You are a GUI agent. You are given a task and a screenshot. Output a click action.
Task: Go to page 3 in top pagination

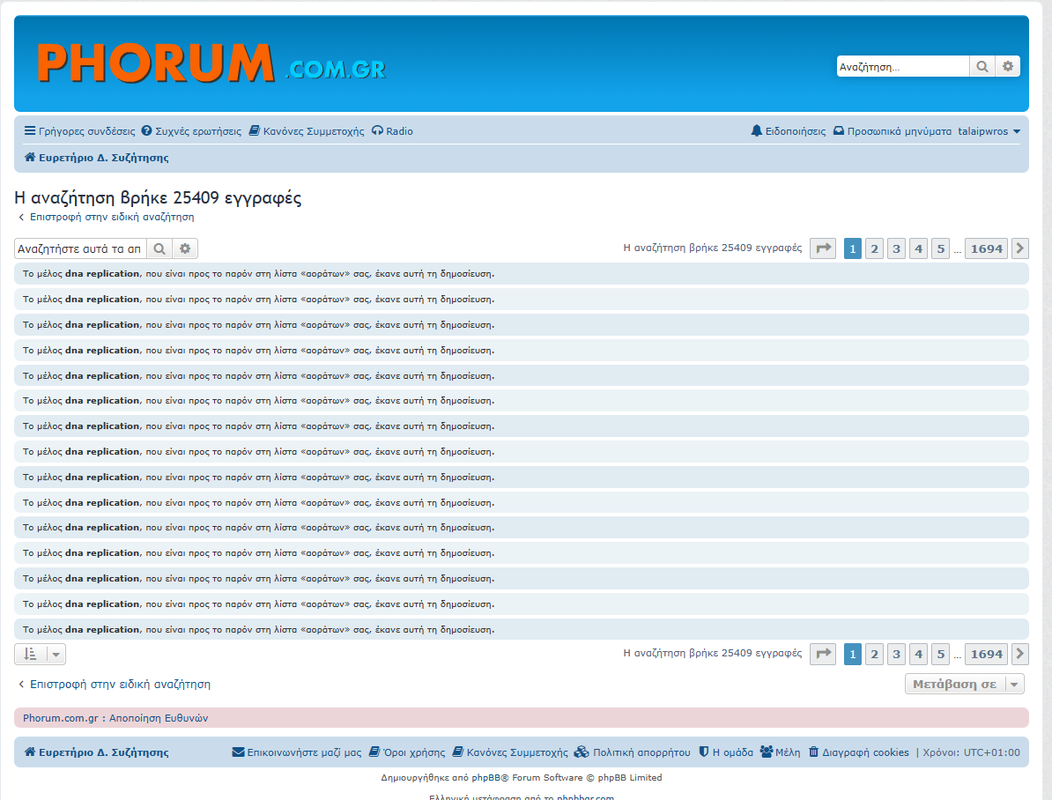pos(896,248)
